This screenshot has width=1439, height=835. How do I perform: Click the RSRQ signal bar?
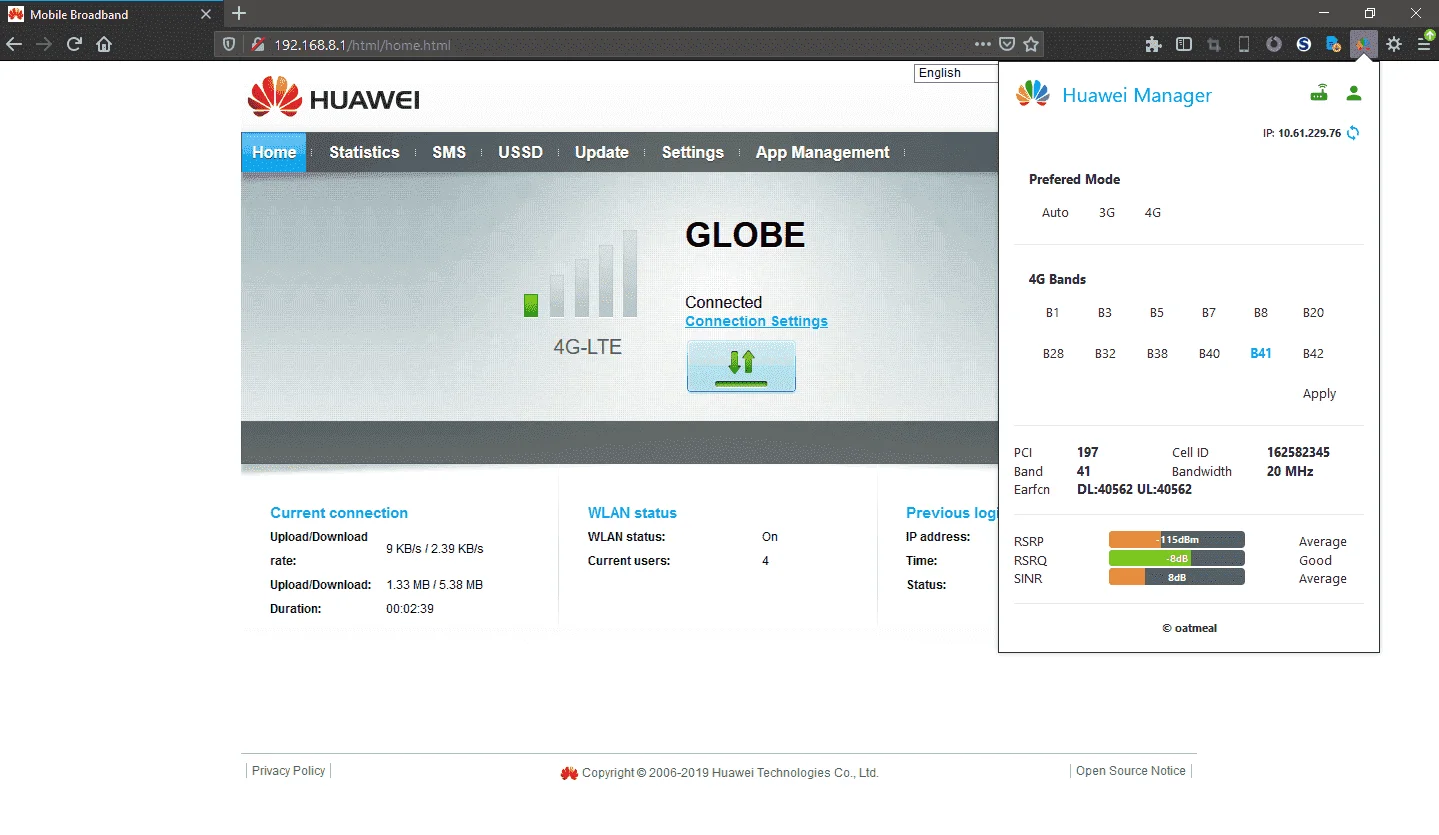[x=1177, y=559]
